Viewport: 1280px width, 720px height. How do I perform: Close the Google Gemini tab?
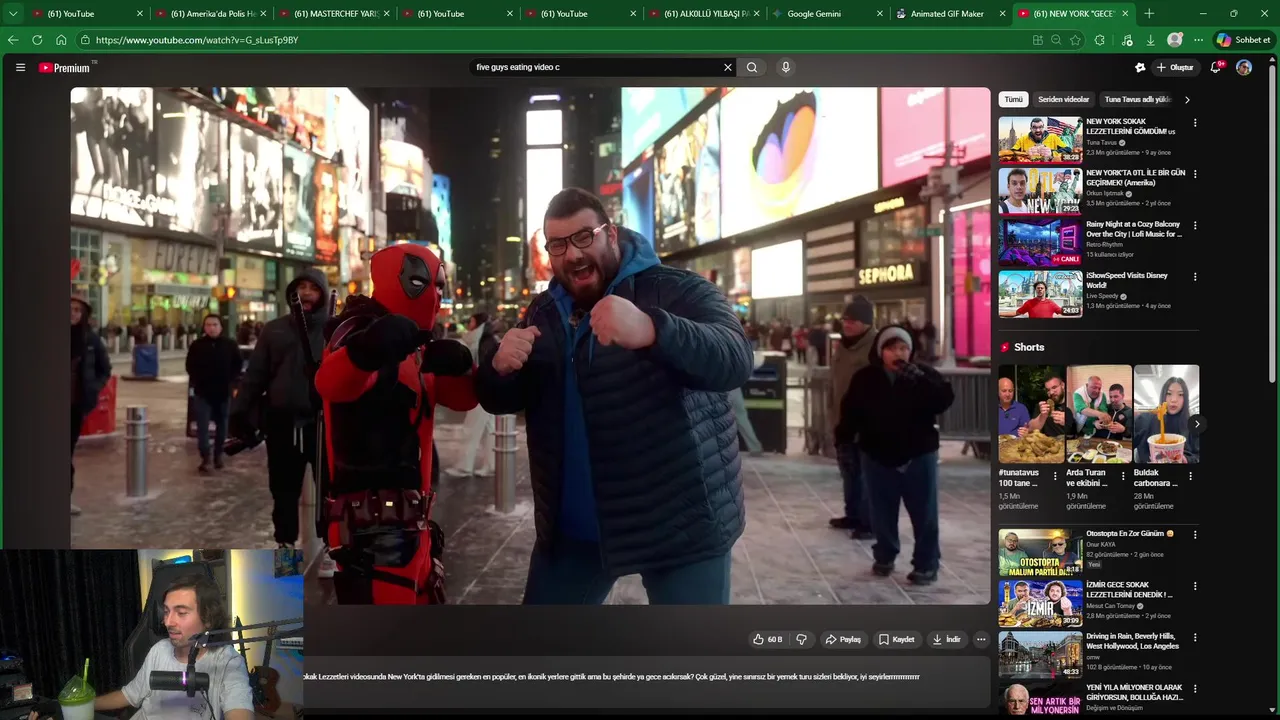coord(880,14)
